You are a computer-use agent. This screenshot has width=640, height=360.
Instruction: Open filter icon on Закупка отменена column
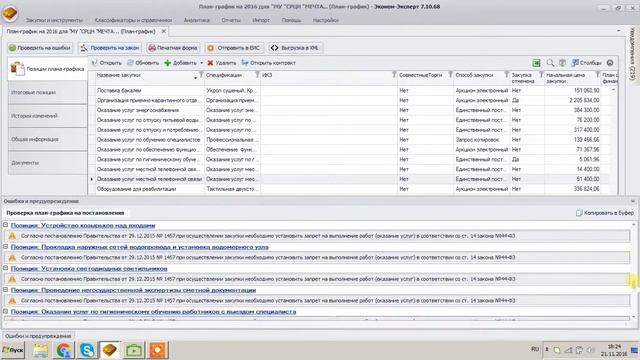[x=541, y=75]
